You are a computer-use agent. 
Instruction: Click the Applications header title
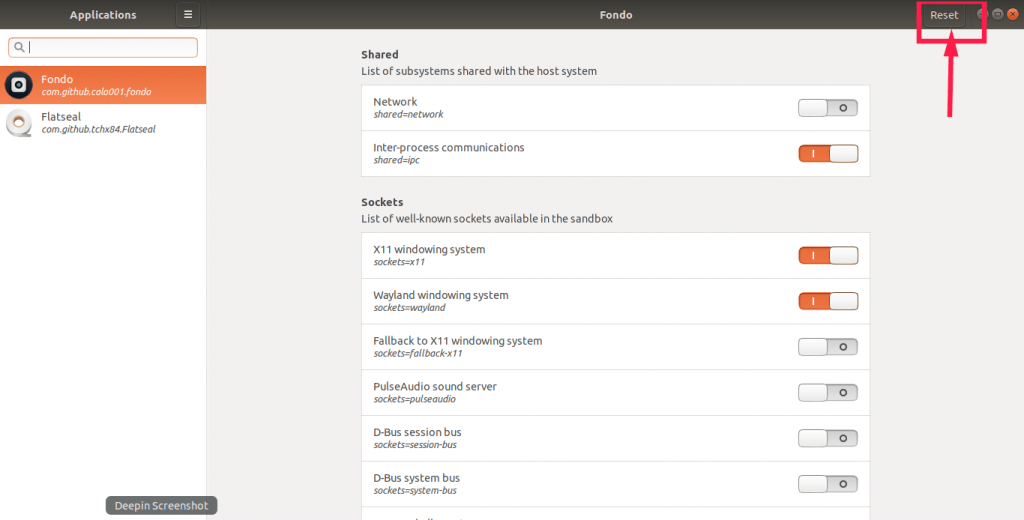pyautogui.click(x=103, y=14)
